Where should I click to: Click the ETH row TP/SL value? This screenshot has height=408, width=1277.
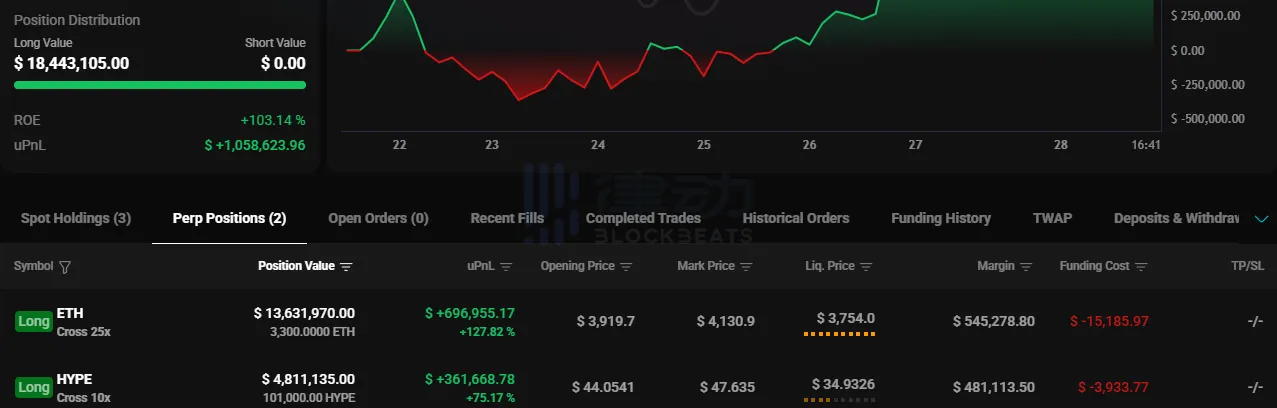click(1256, 321)
